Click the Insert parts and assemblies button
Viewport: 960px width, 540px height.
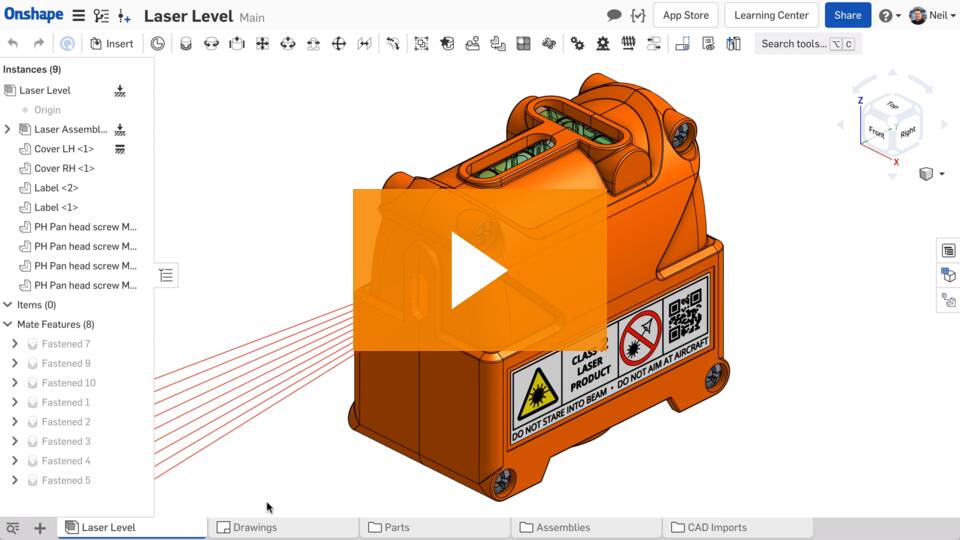pos(111,44)
